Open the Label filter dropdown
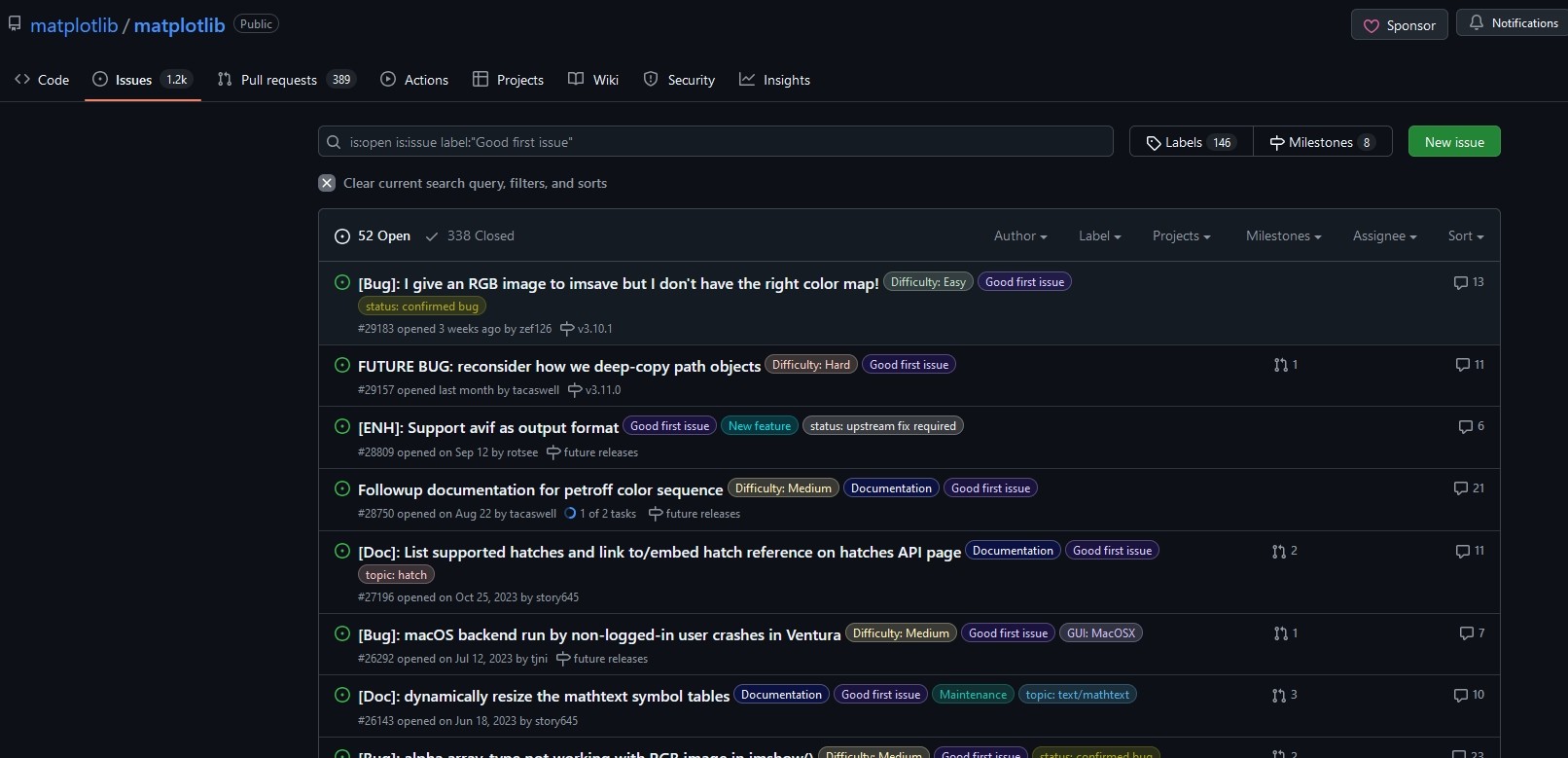The image size is (1568, 758). point(1100,235)
